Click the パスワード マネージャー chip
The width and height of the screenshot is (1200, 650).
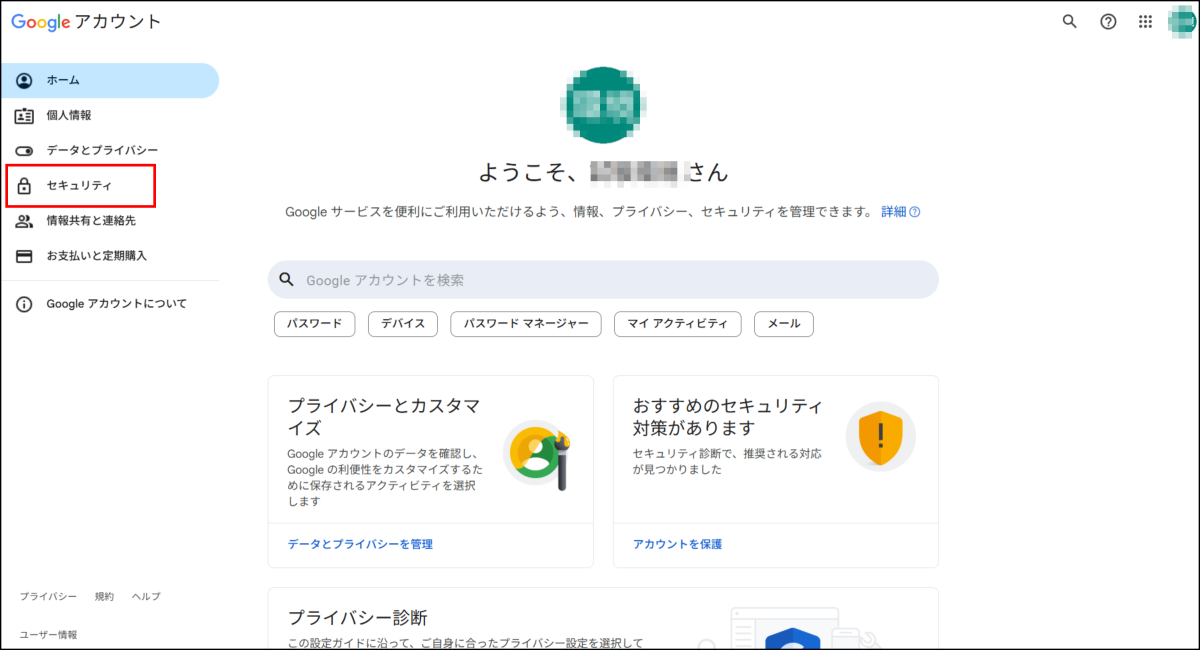tap(526, 324)
